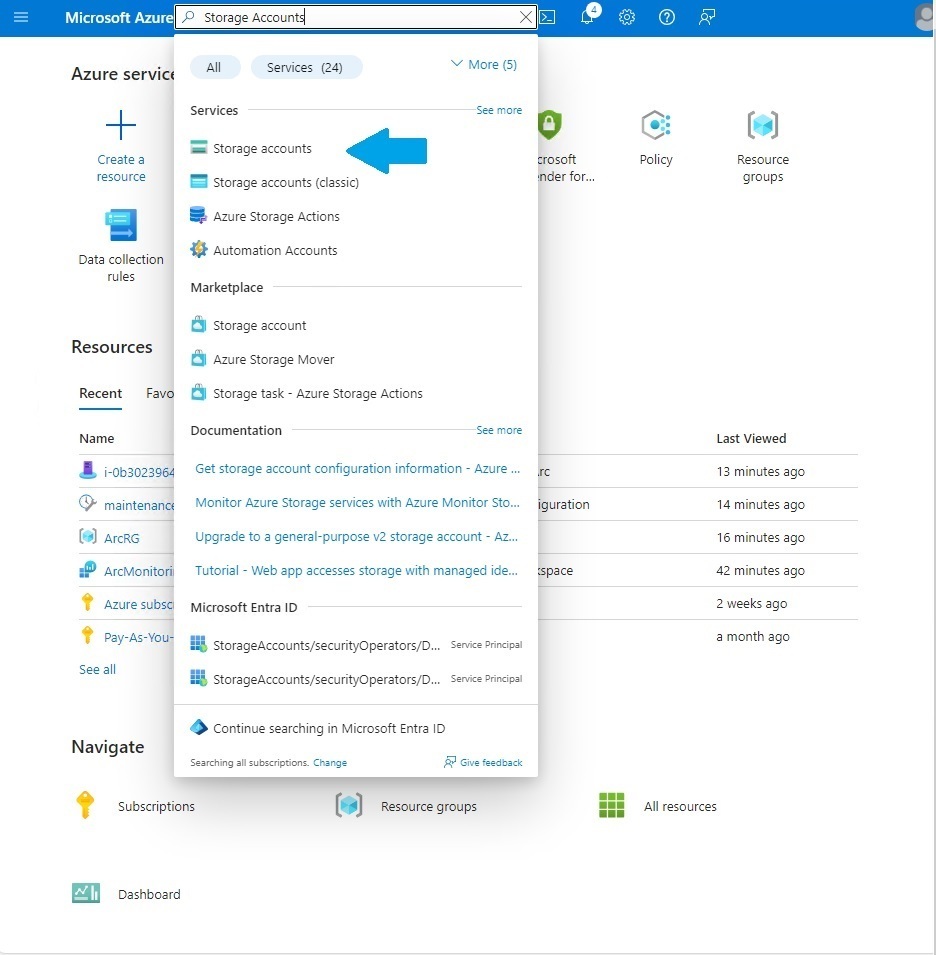936x955 pixels.
Task: Click the Storage accounts (classic) icon
Action: [199, 181]
